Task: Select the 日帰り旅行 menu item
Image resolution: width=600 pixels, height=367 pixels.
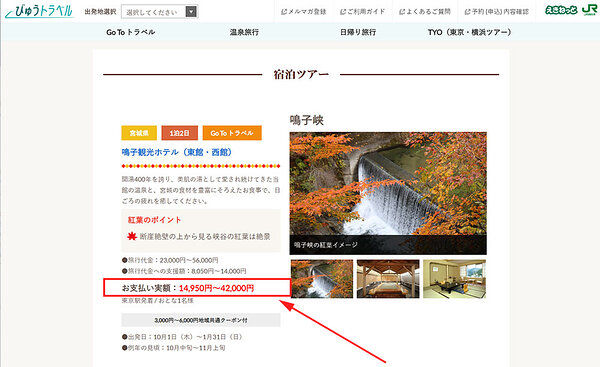Action: [358, 32]
